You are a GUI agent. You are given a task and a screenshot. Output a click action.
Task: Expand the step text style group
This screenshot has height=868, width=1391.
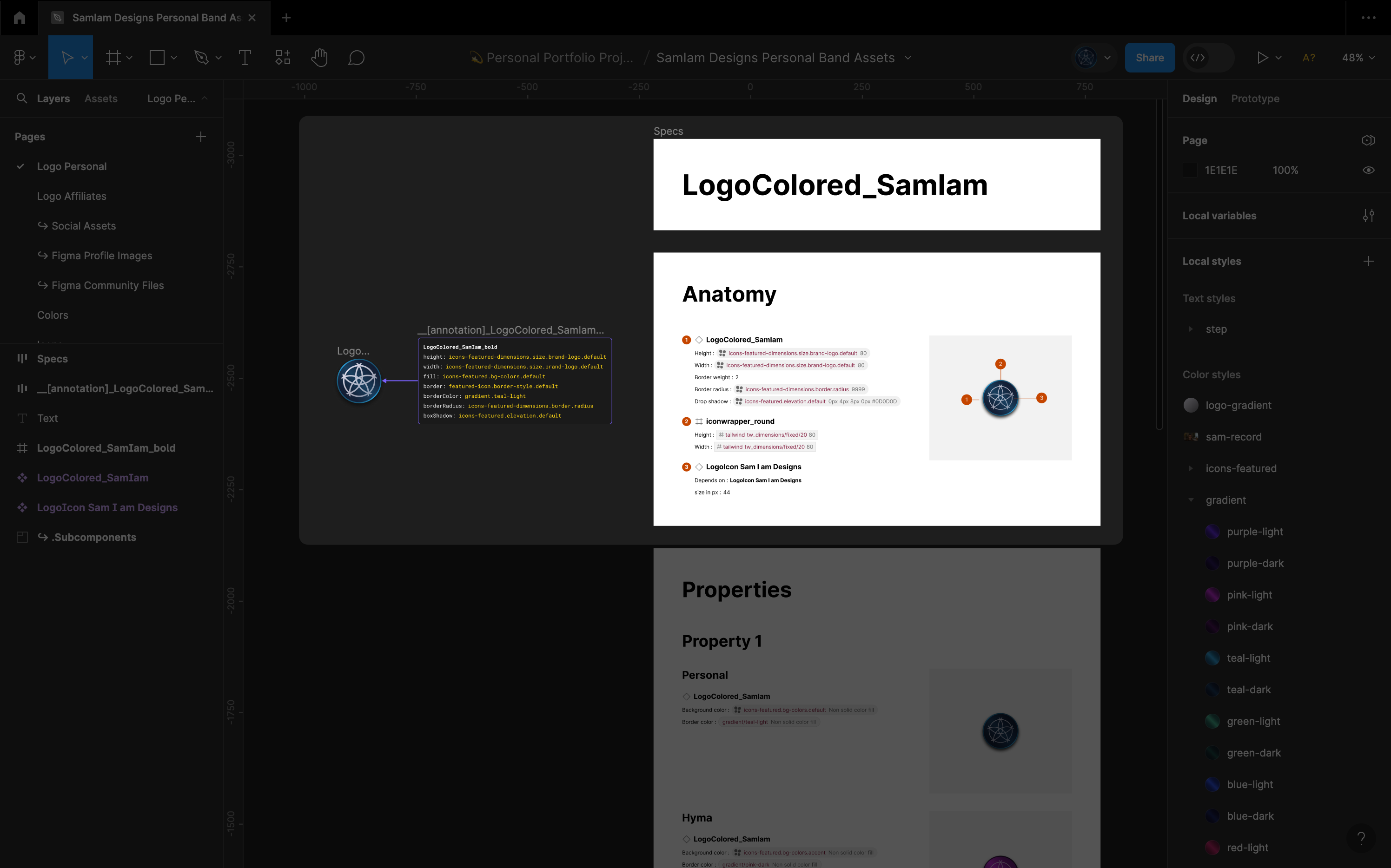[1191, 329]
